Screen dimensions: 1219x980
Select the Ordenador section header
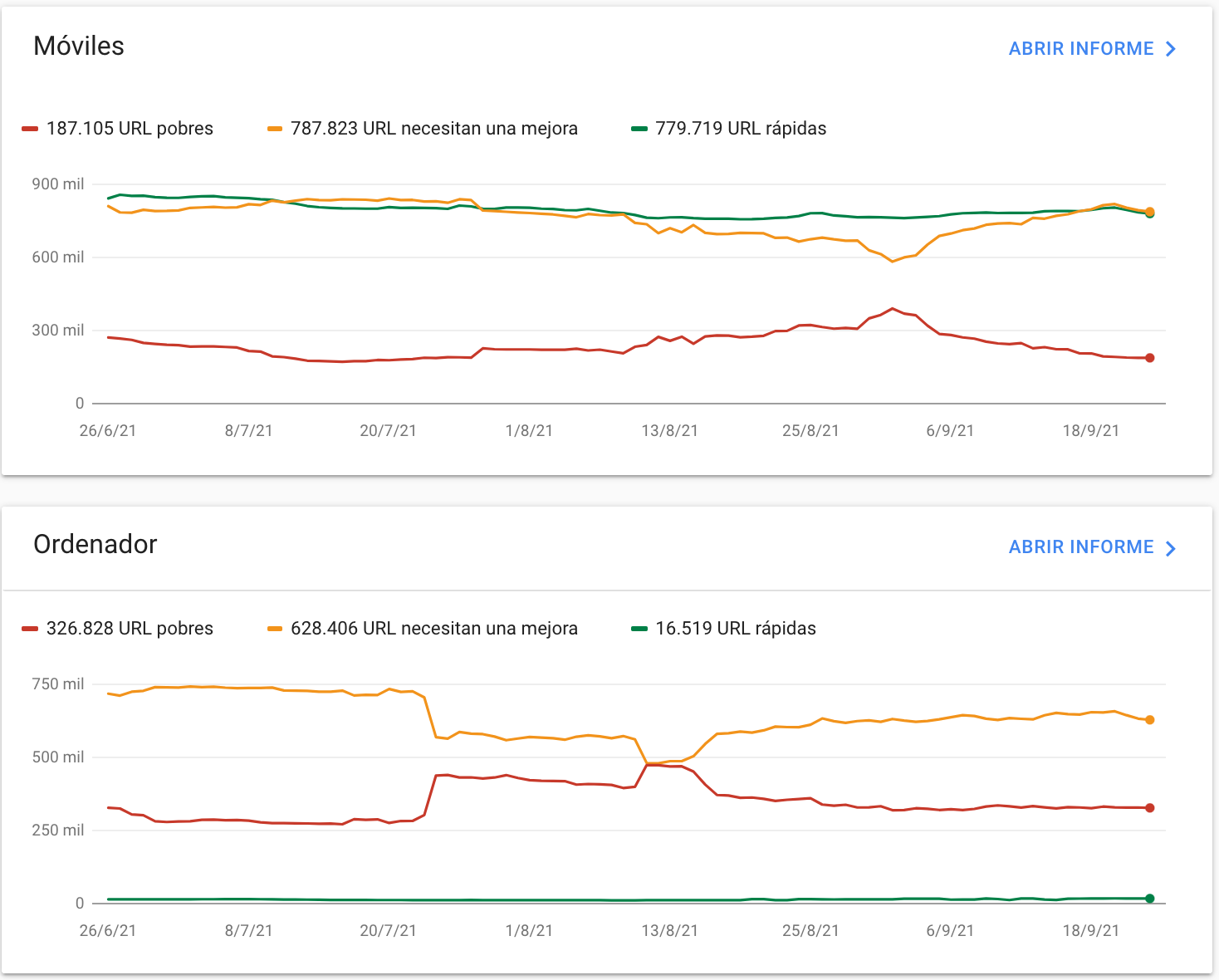(95, 545)
